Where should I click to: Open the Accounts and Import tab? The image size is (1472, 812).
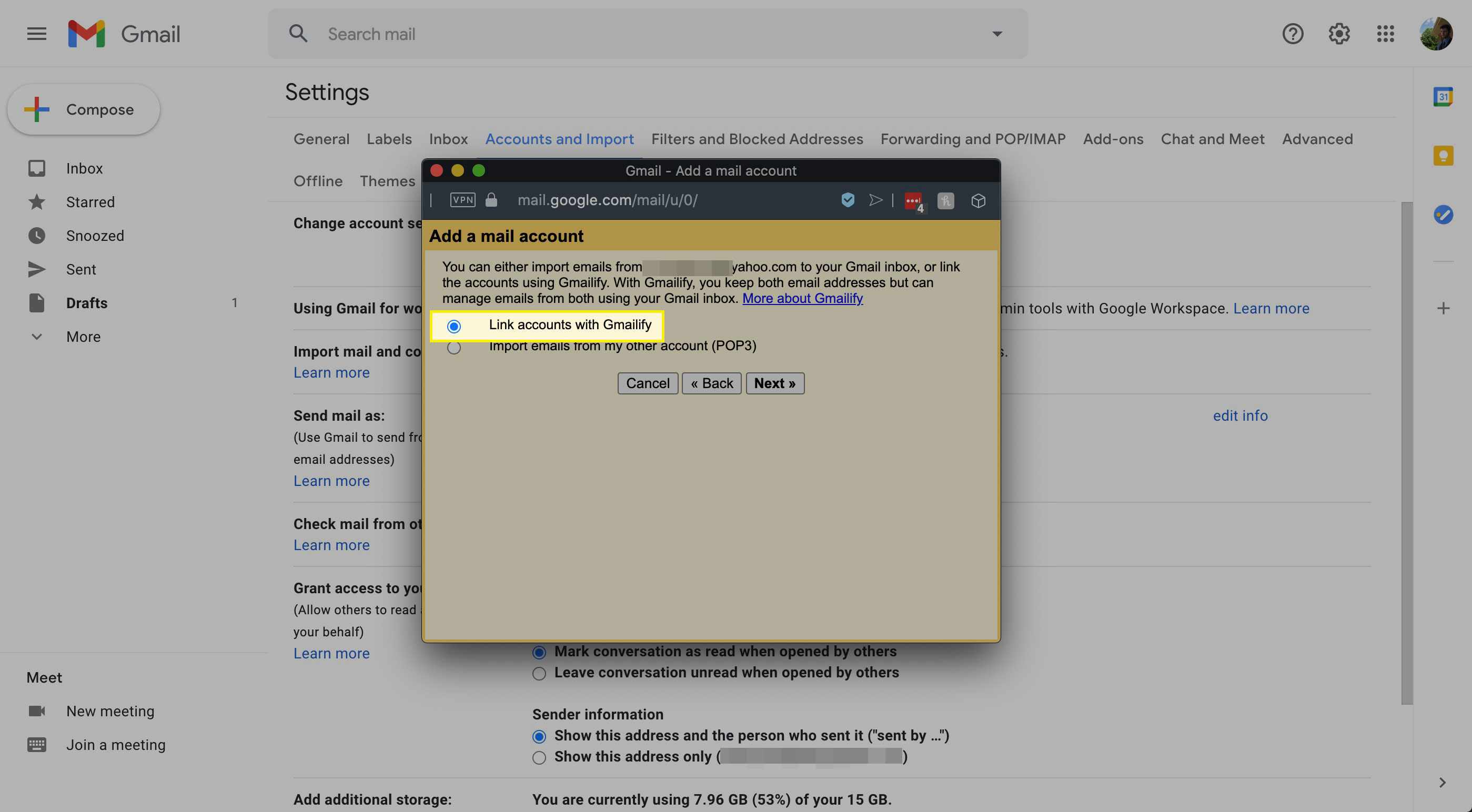click(x=559, y=139)
